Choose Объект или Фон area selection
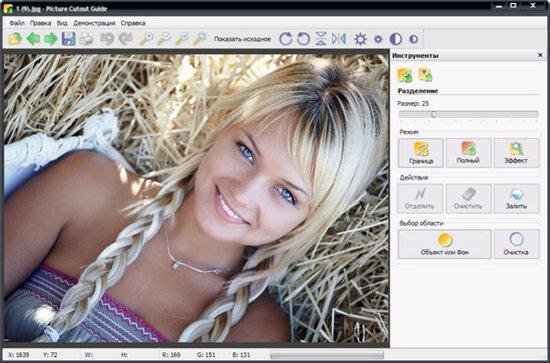This screenshot has height=363, width=550. point(445,244)
